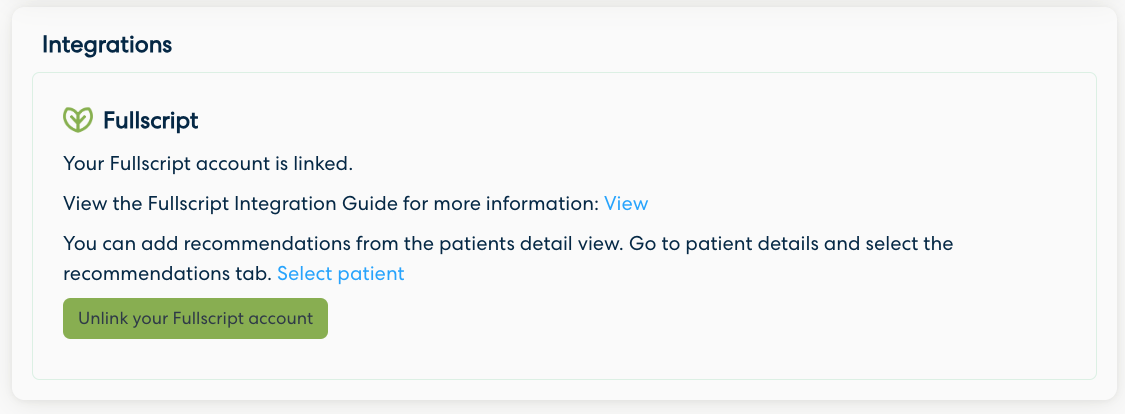Click the words 'Integration Guide' in the guide sentence
Viewport: 1125px width, 414px height.
pos(316,204)
